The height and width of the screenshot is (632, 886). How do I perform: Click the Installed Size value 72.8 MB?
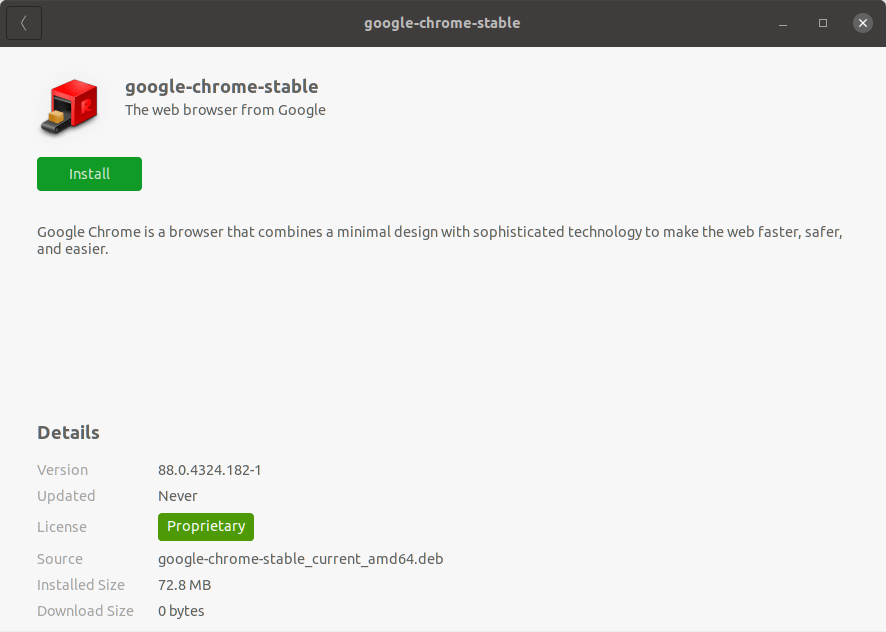(185, 585)
